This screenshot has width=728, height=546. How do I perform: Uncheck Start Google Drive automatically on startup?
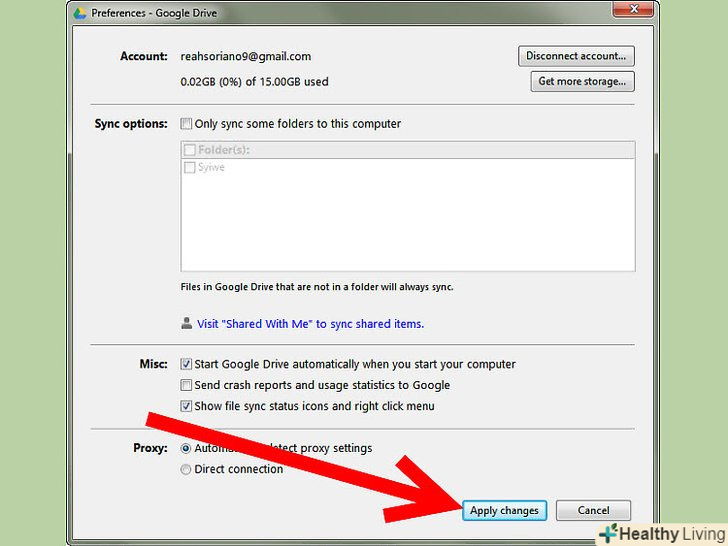[186, 364]
